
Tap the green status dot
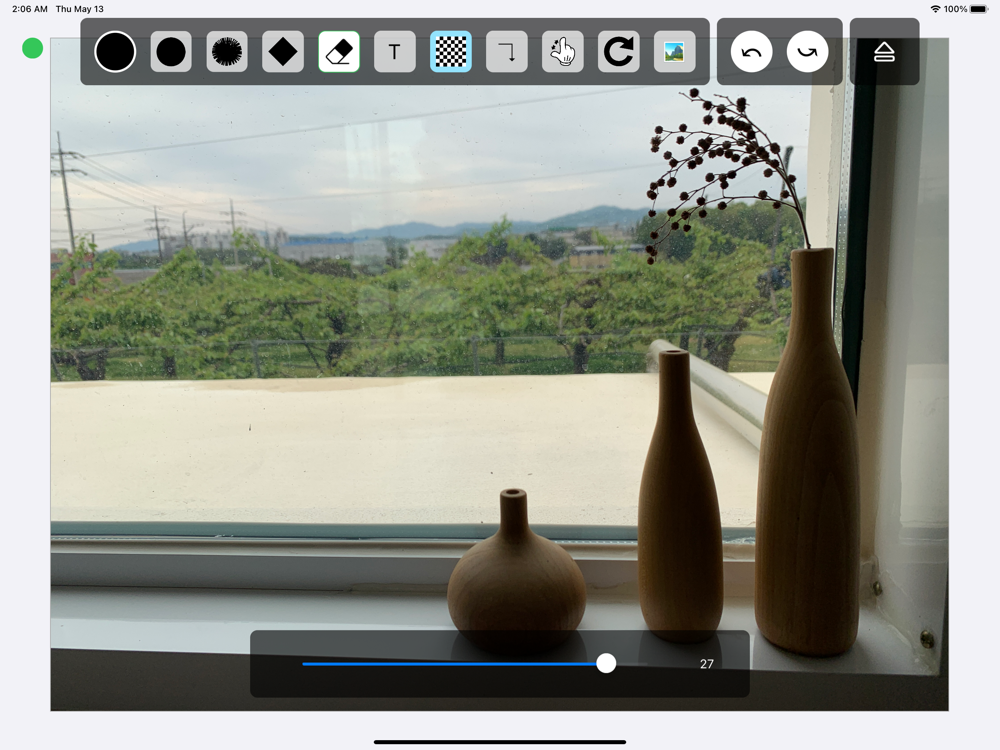tap(33, 48)
